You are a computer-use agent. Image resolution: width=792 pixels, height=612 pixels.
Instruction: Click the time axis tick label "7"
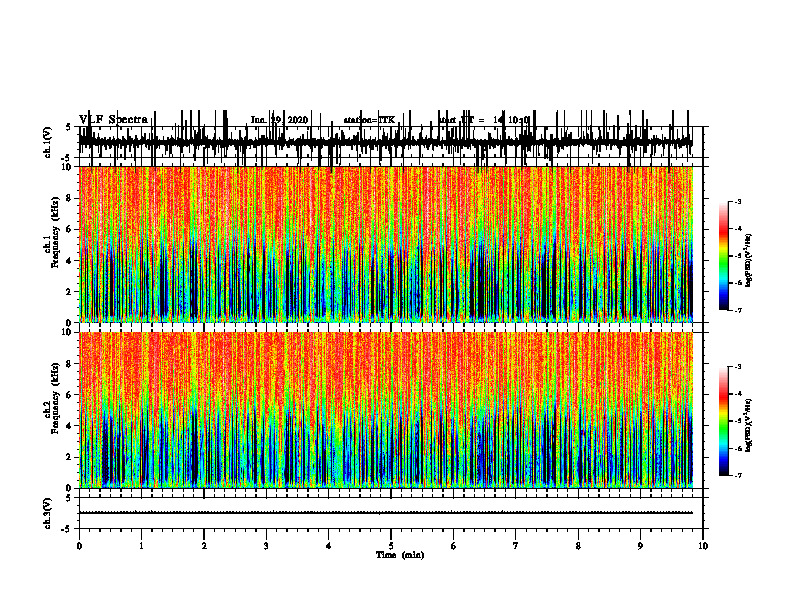[516, 546]
